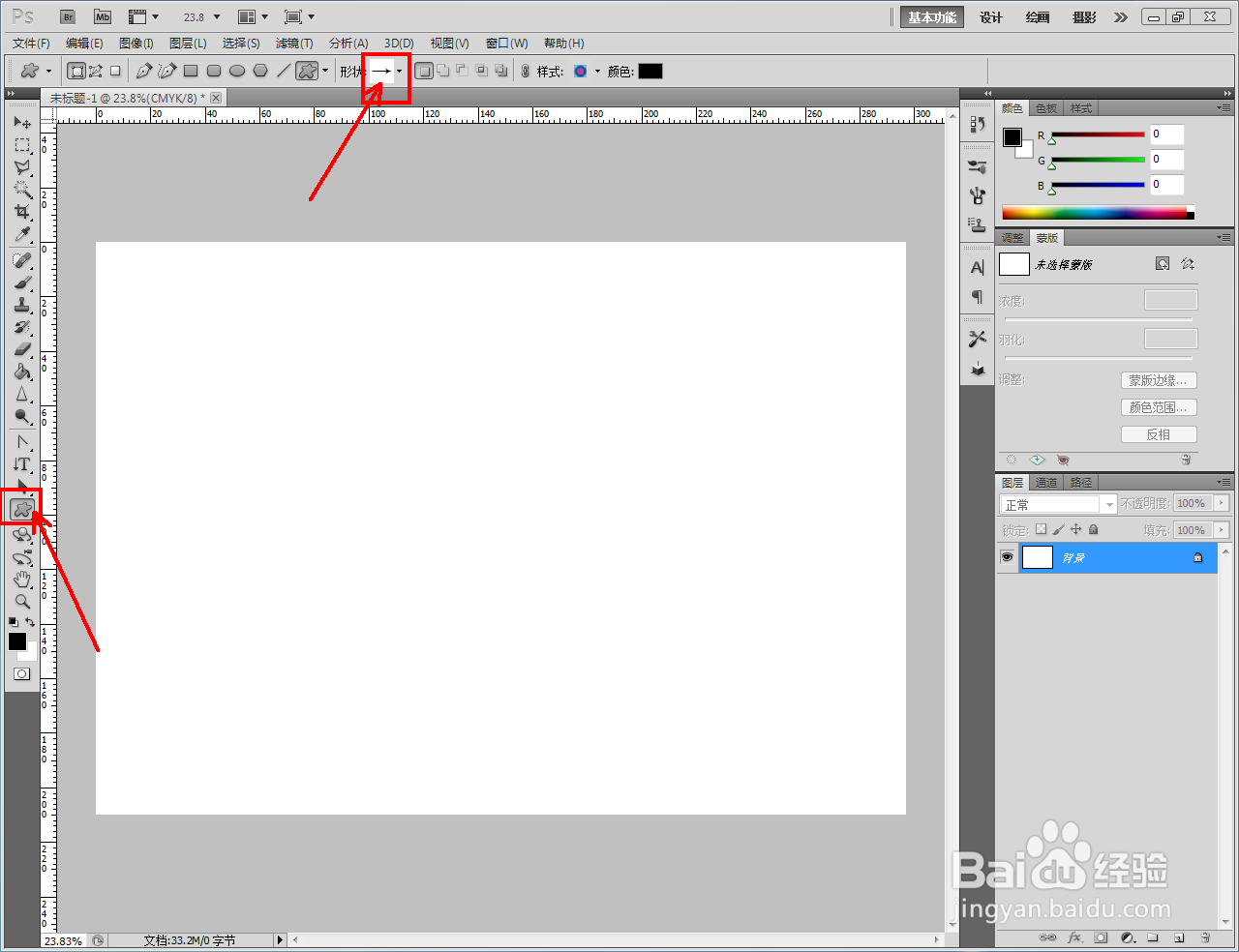Enable Fill Pixels mode
Viewport: 1239px width, 952px height.
(115, 71)
